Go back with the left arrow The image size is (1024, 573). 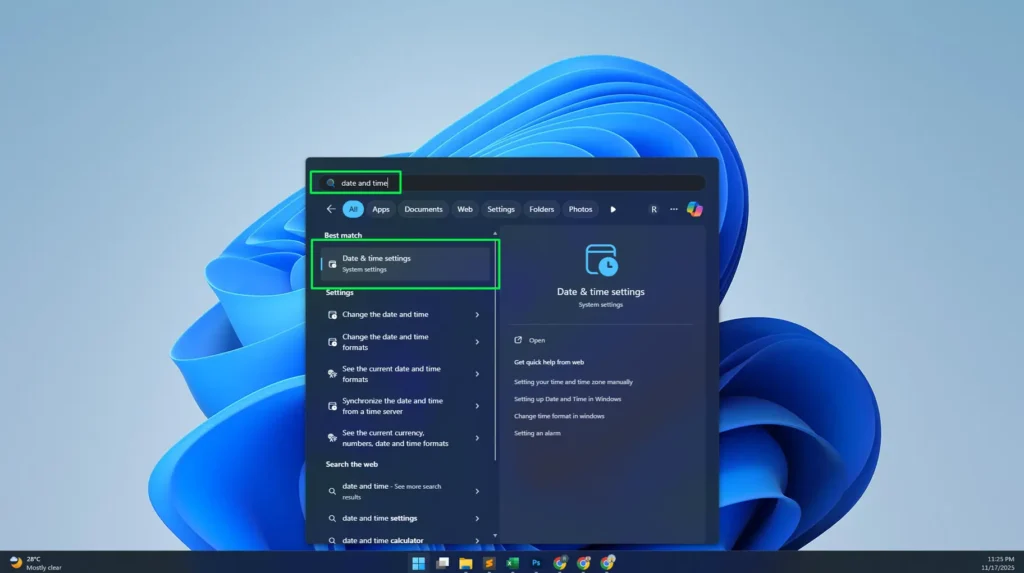[x=331, y=209]
